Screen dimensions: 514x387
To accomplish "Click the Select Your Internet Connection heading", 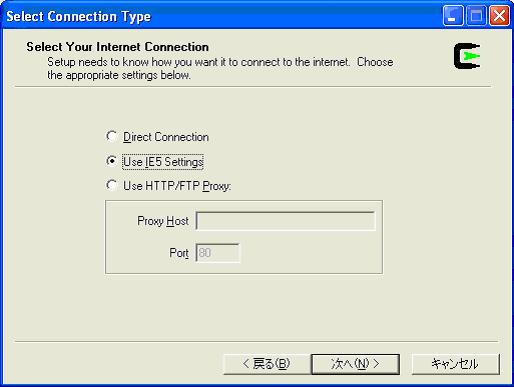I will point(118,47).
